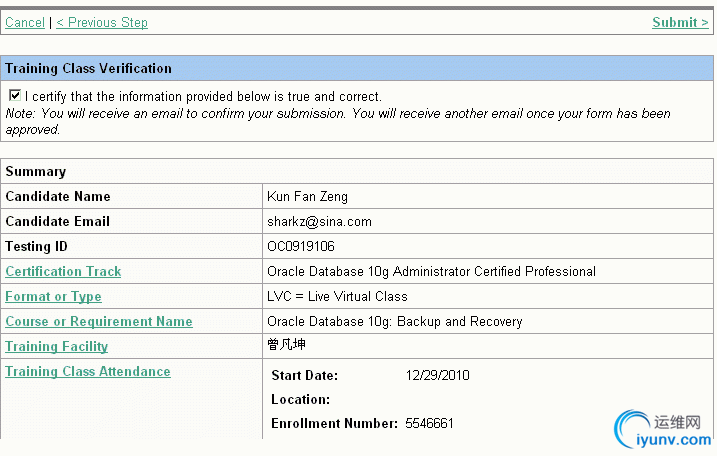Open the Training Class Attendance link
717x456 pixels.
pos(88,371)
